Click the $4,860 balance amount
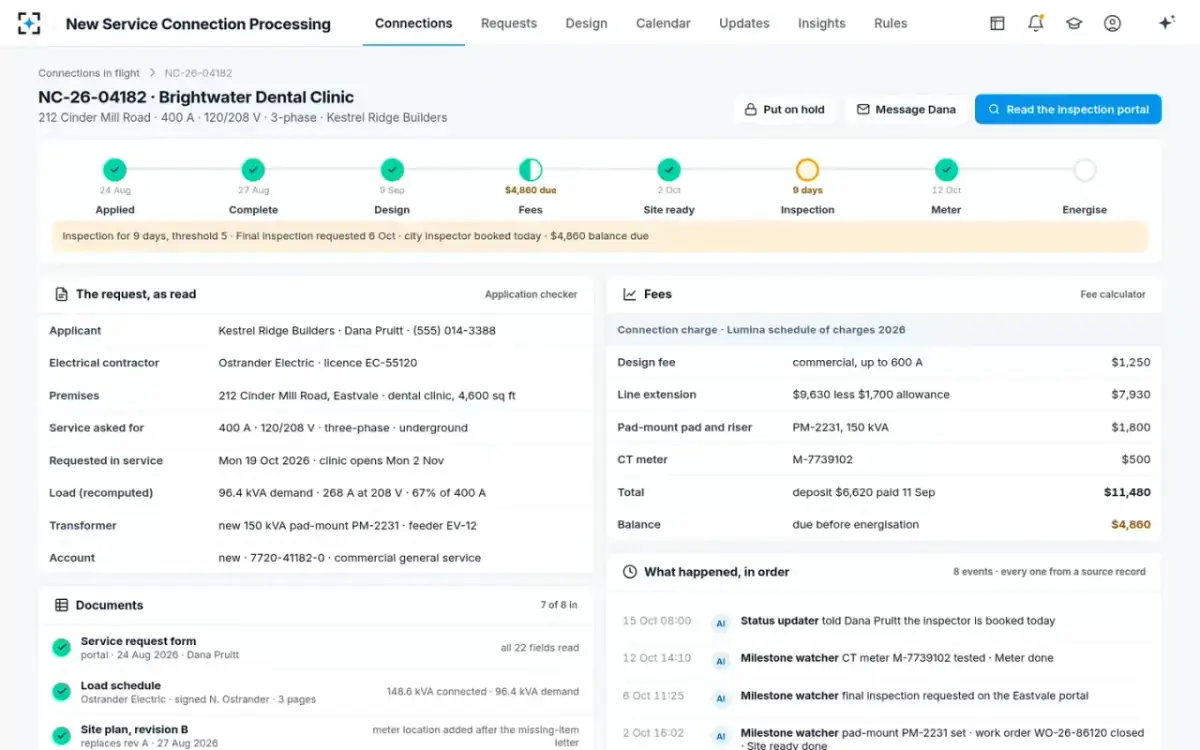Screen dimensions: 1200x750 1130,524
